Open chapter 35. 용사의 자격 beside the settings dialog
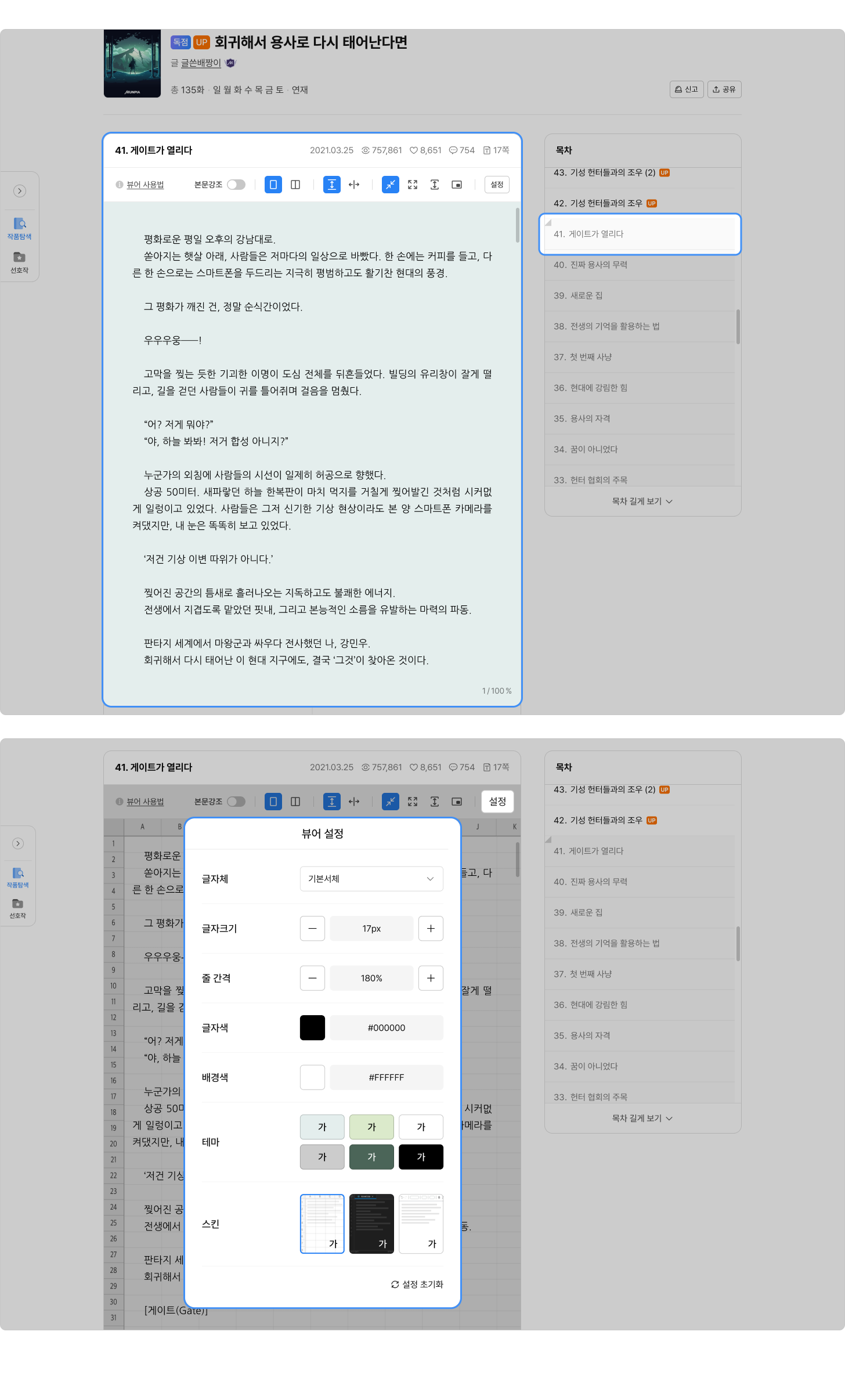Image resolution: width=845 pixels, height=1400 pixels. [640, 1035]
